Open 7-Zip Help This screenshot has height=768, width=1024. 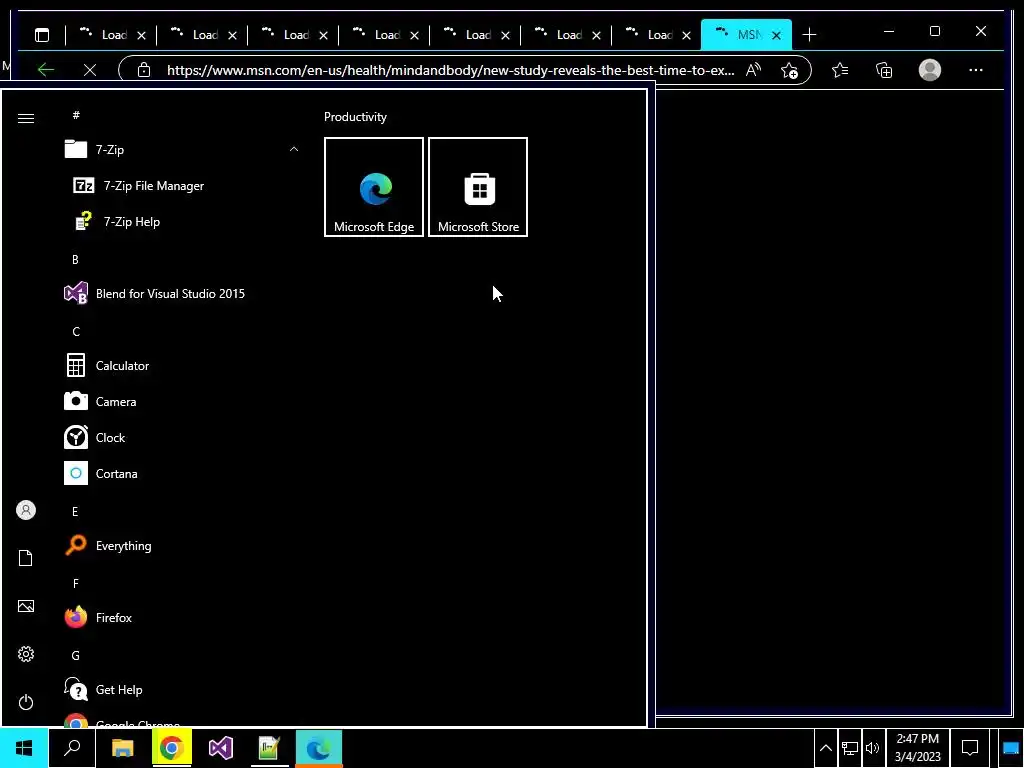[182, 221]
